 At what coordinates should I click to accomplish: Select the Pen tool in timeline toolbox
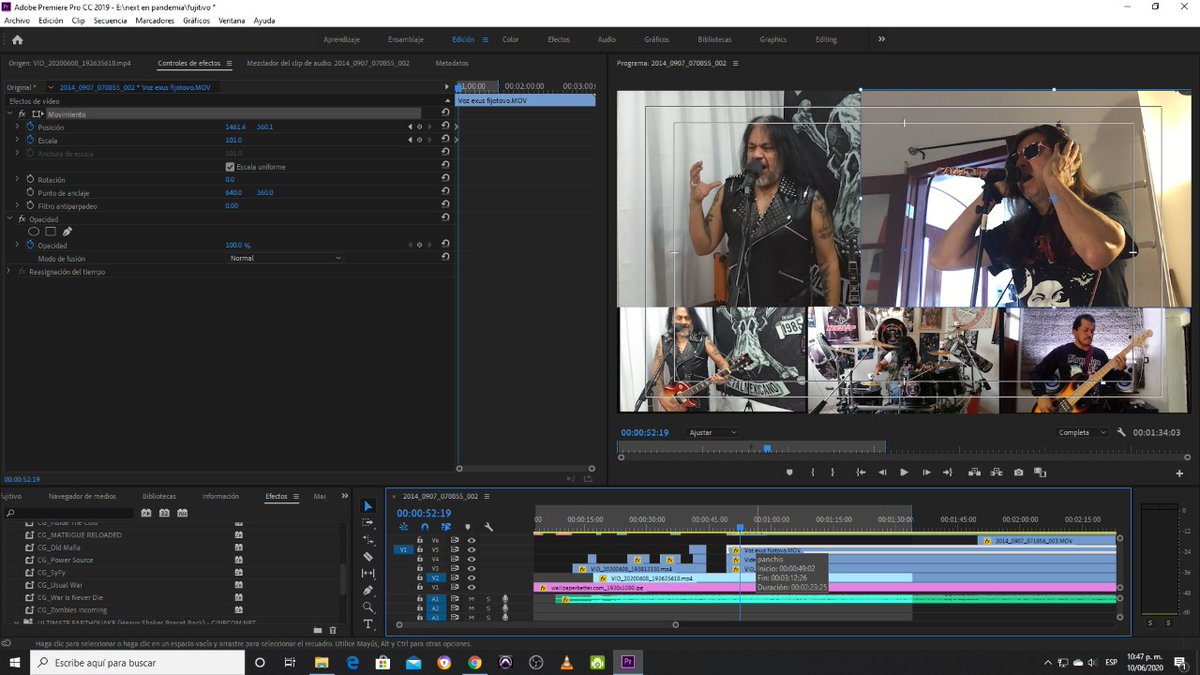(368, 590)
